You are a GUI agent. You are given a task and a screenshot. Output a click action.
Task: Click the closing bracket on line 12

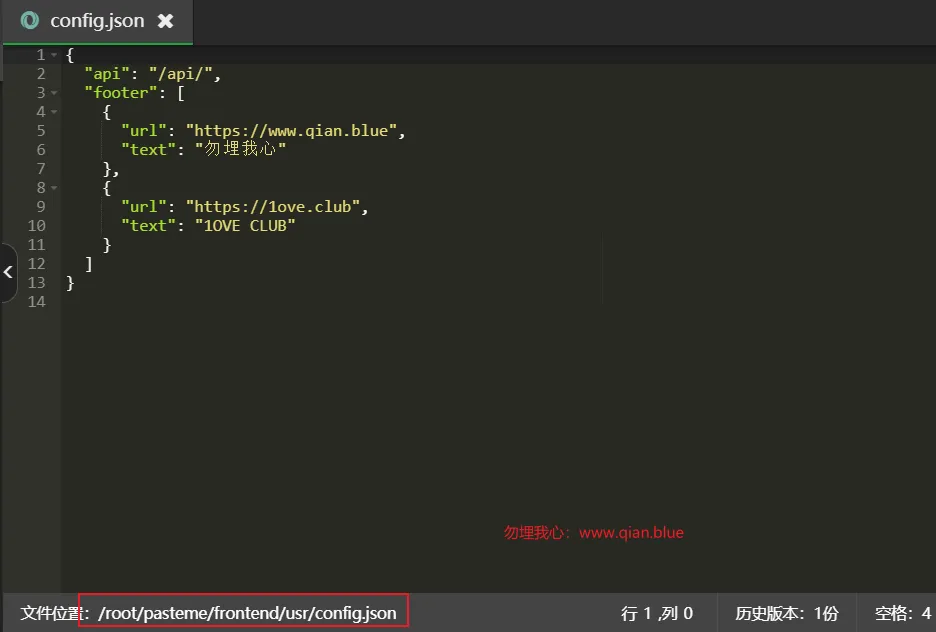88,264
